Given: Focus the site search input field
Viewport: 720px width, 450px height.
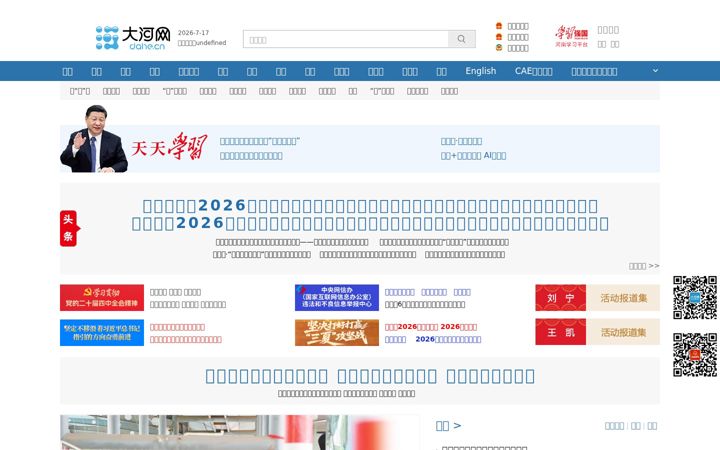Looking at the screenshot, I should click(x=346, y=39).
